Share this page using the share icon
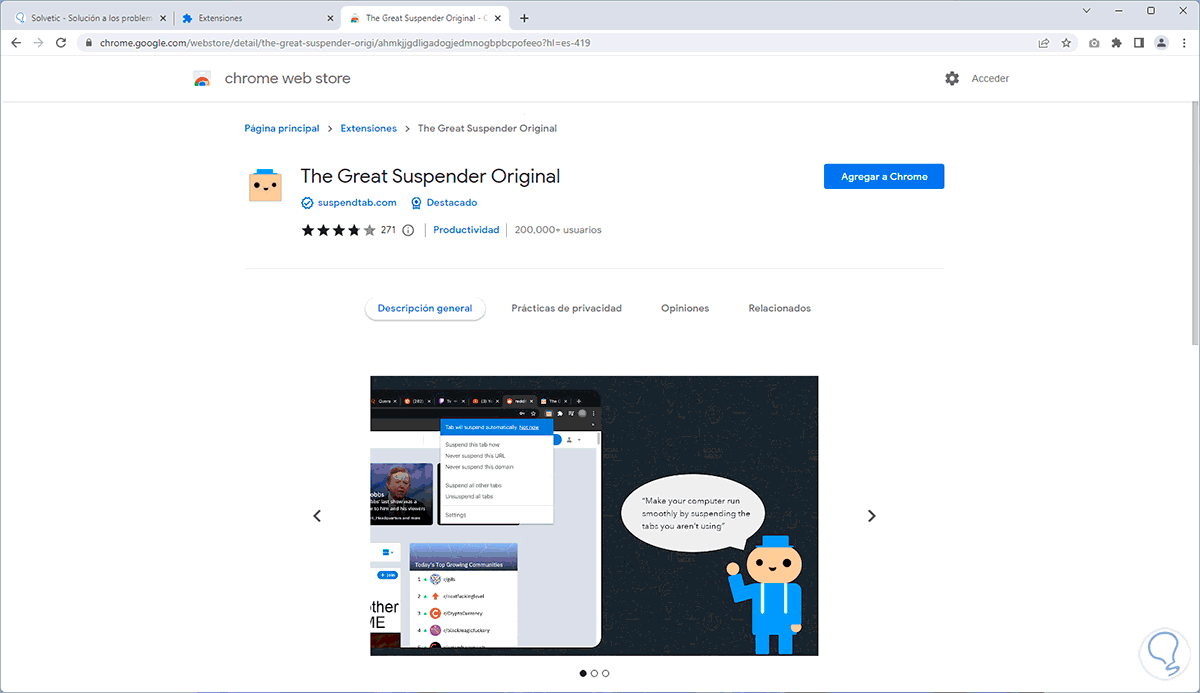1200x693 pixels. coord(1044,43)
